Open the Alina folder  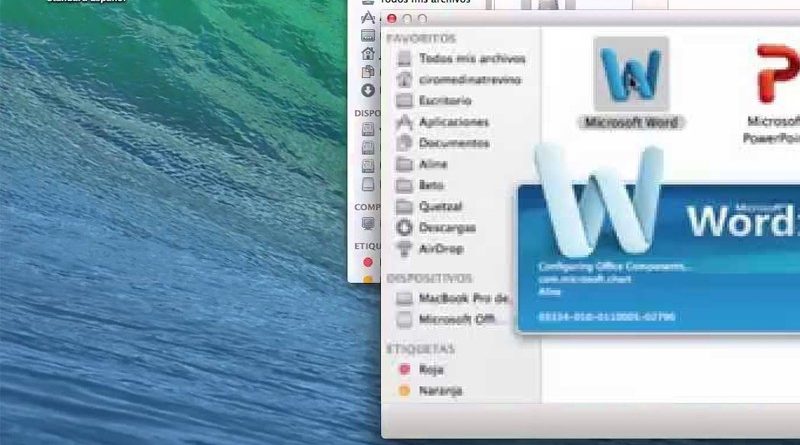coord(433,164)
